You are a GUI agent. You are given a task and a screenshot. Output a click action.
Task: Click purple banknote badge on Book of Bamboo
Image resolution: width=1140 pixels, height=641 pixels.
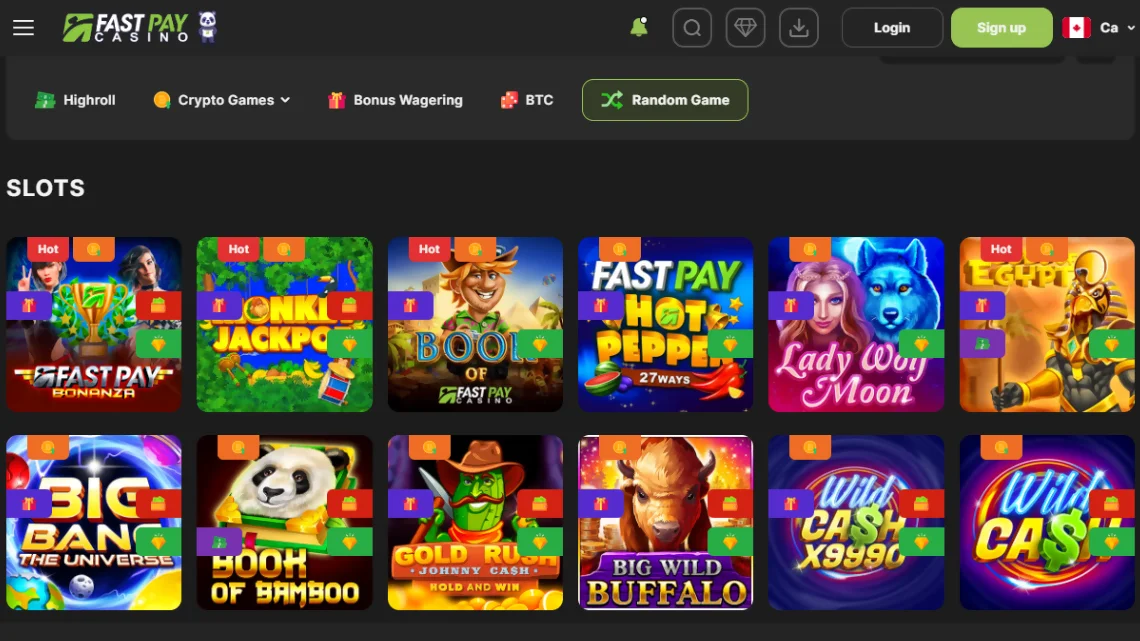pos(219,541)
